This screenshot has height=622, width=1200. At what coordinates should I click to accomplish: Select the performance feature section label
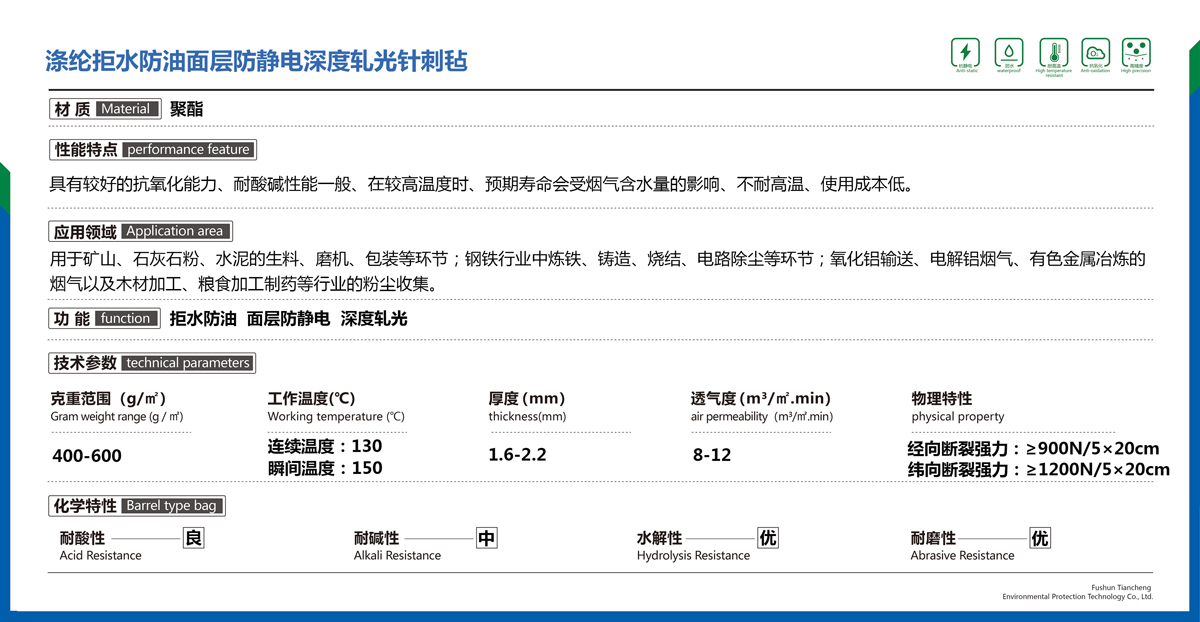[152, 150]
